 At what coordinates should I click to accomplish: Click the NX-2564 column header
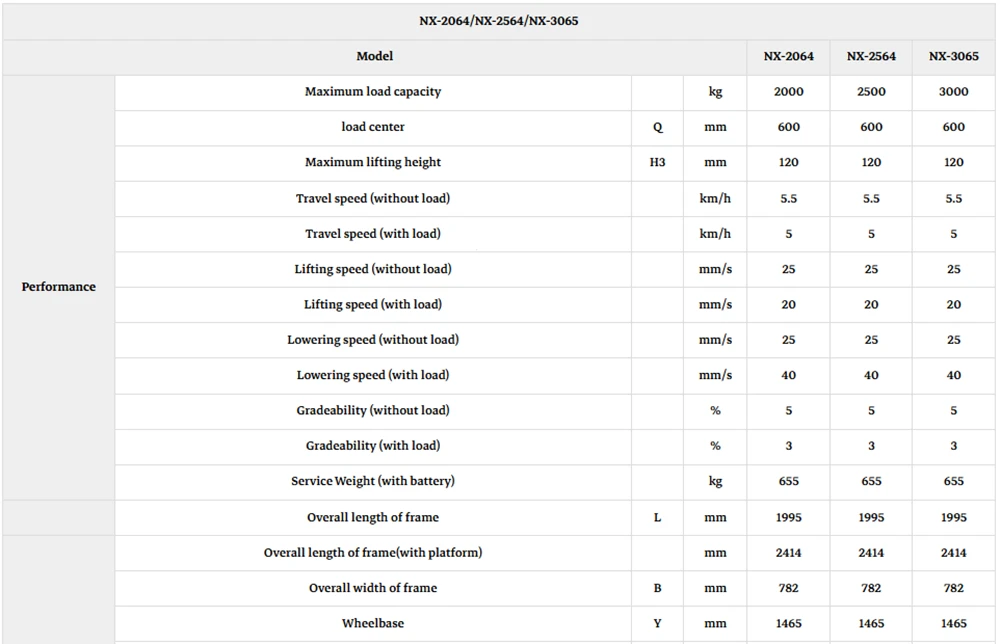click(871, 56)
